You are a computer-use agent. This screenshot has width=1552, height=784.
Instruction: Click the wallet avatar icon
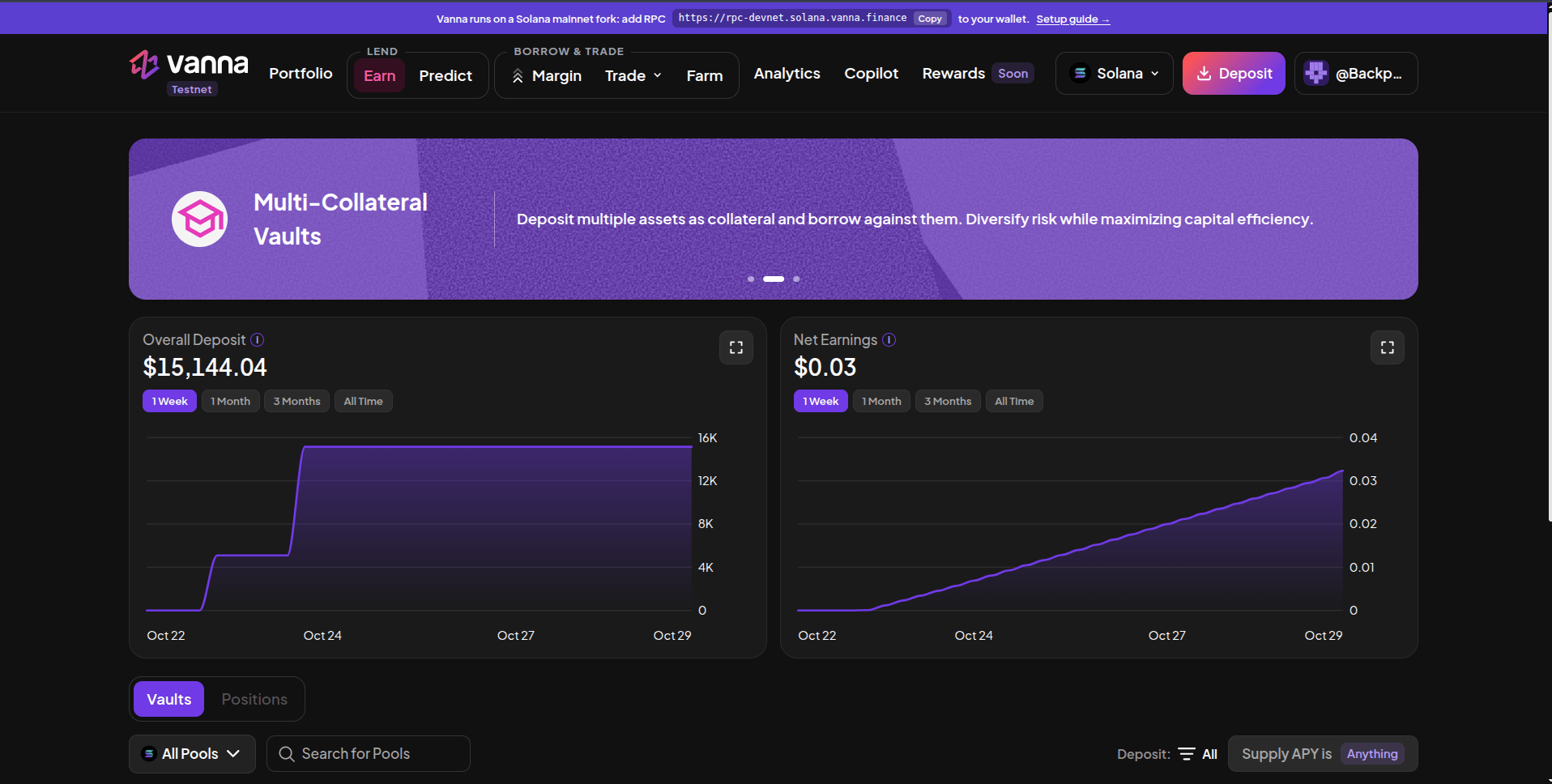pos(1316,73)
